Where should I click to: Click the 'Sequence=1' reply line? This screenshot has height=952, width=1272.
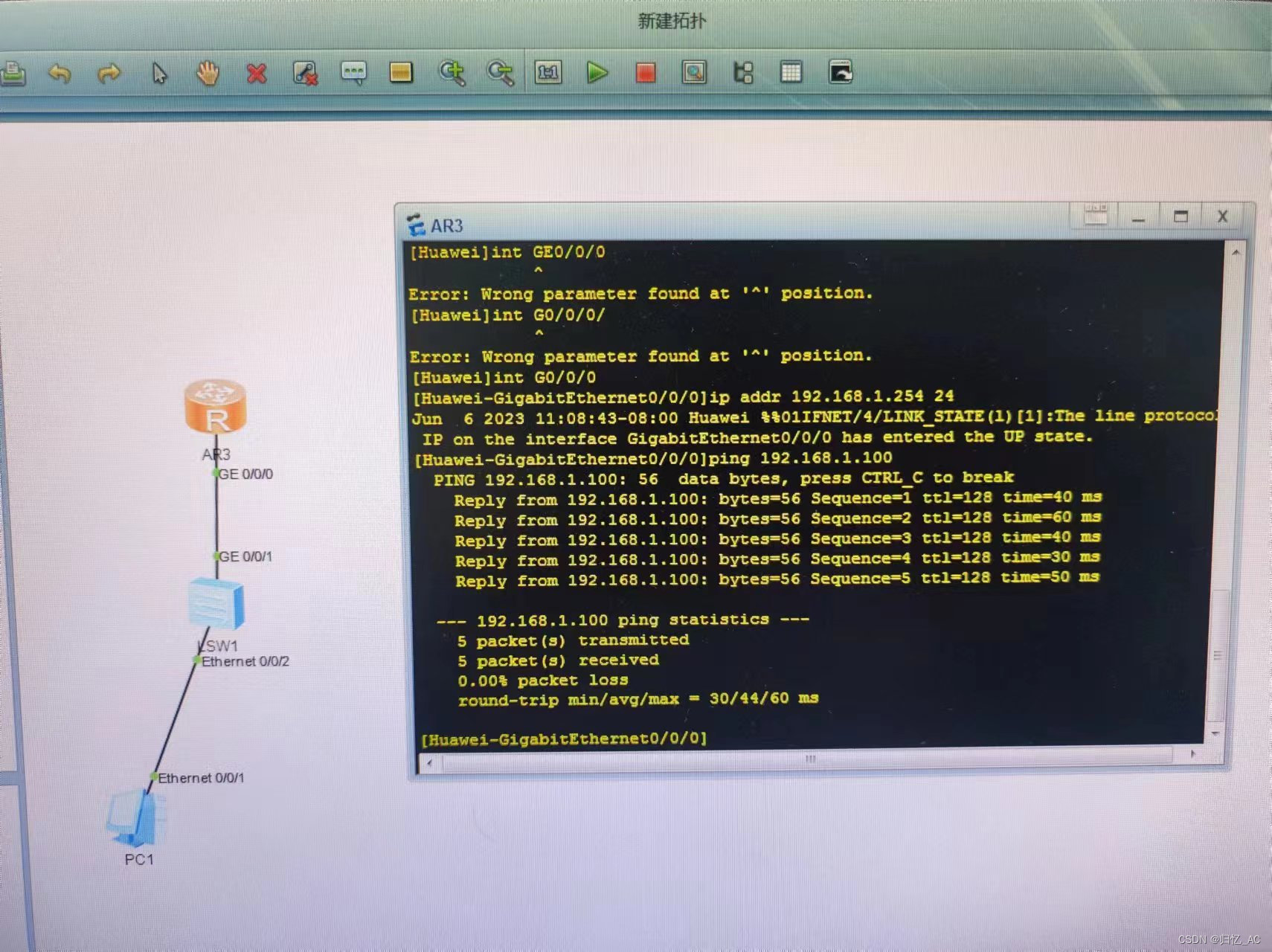pos(777,498)
